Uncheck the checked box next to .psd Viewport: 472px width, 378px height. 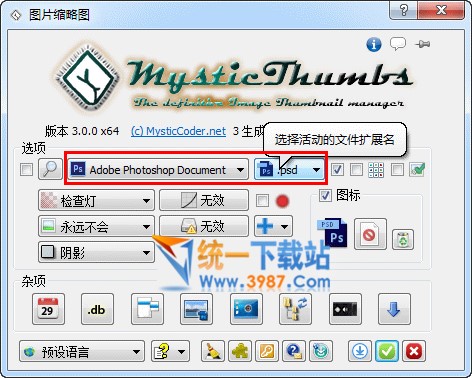click(337, 170)
